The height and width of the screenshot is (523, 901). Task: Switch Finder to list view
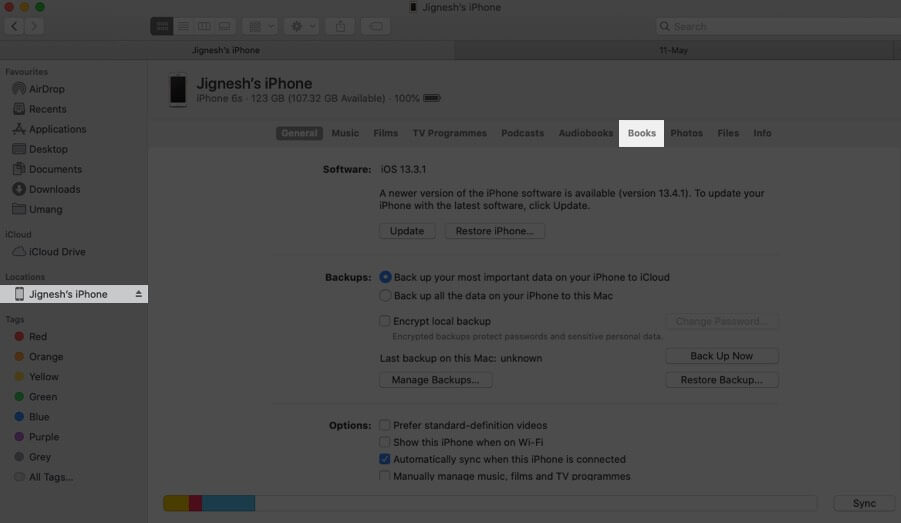point(183,26)
